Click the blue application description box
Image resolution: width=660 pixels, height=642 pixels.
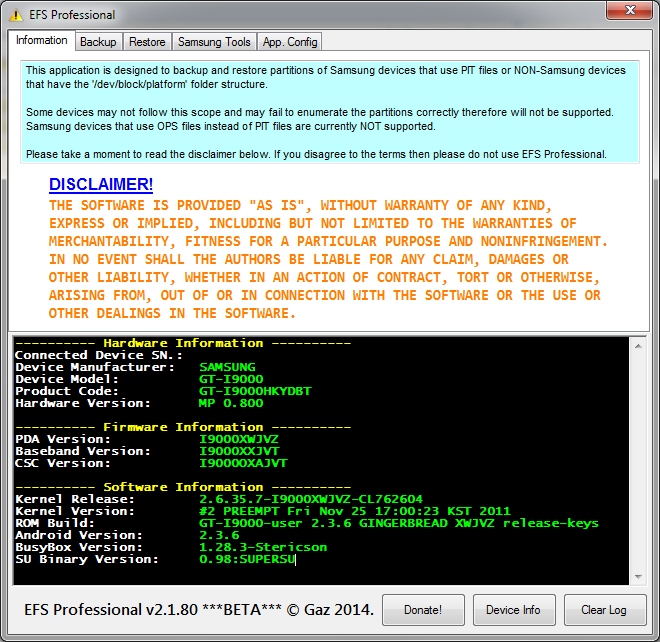[330, 112]
